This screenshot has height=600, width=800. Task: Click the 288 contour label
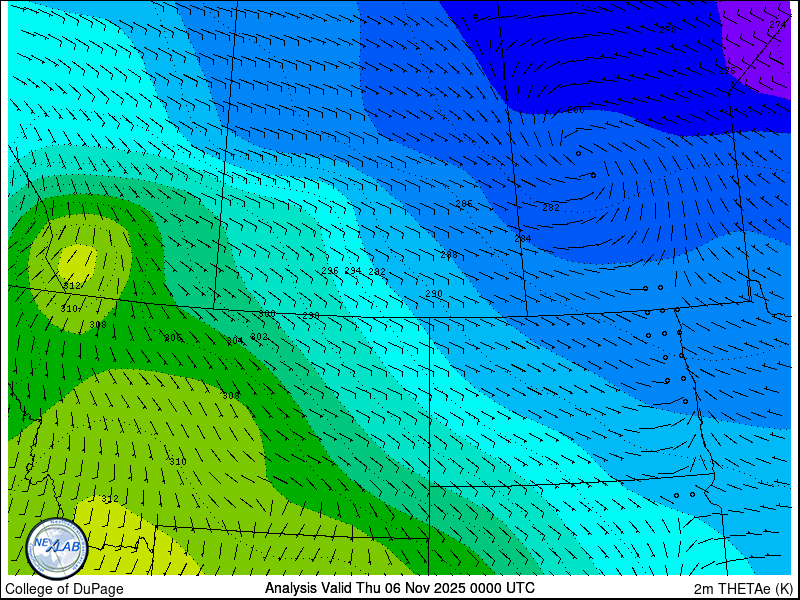click(449, 255)
